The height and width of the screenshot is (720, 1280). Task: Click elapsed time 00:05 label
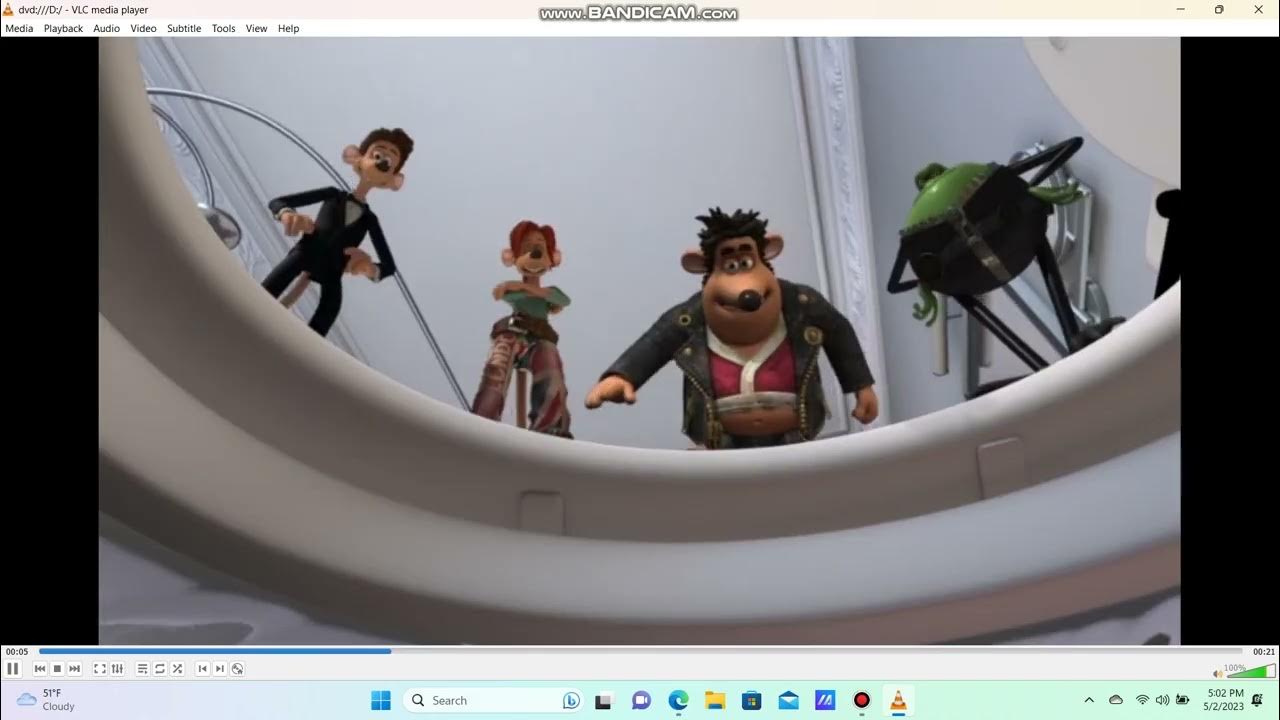click(x=17, y=652)
